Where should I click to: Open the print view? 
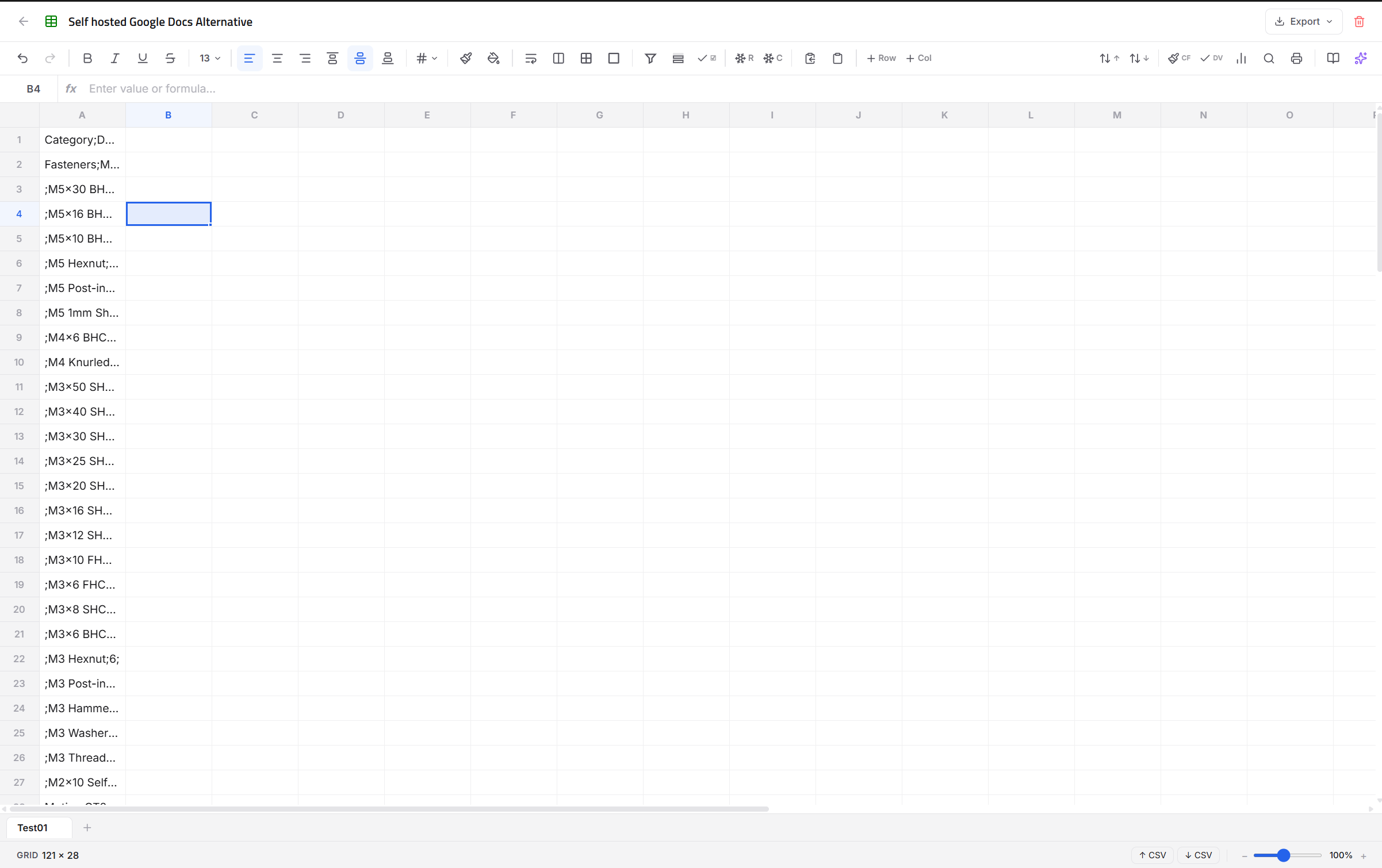[1296, 58]
